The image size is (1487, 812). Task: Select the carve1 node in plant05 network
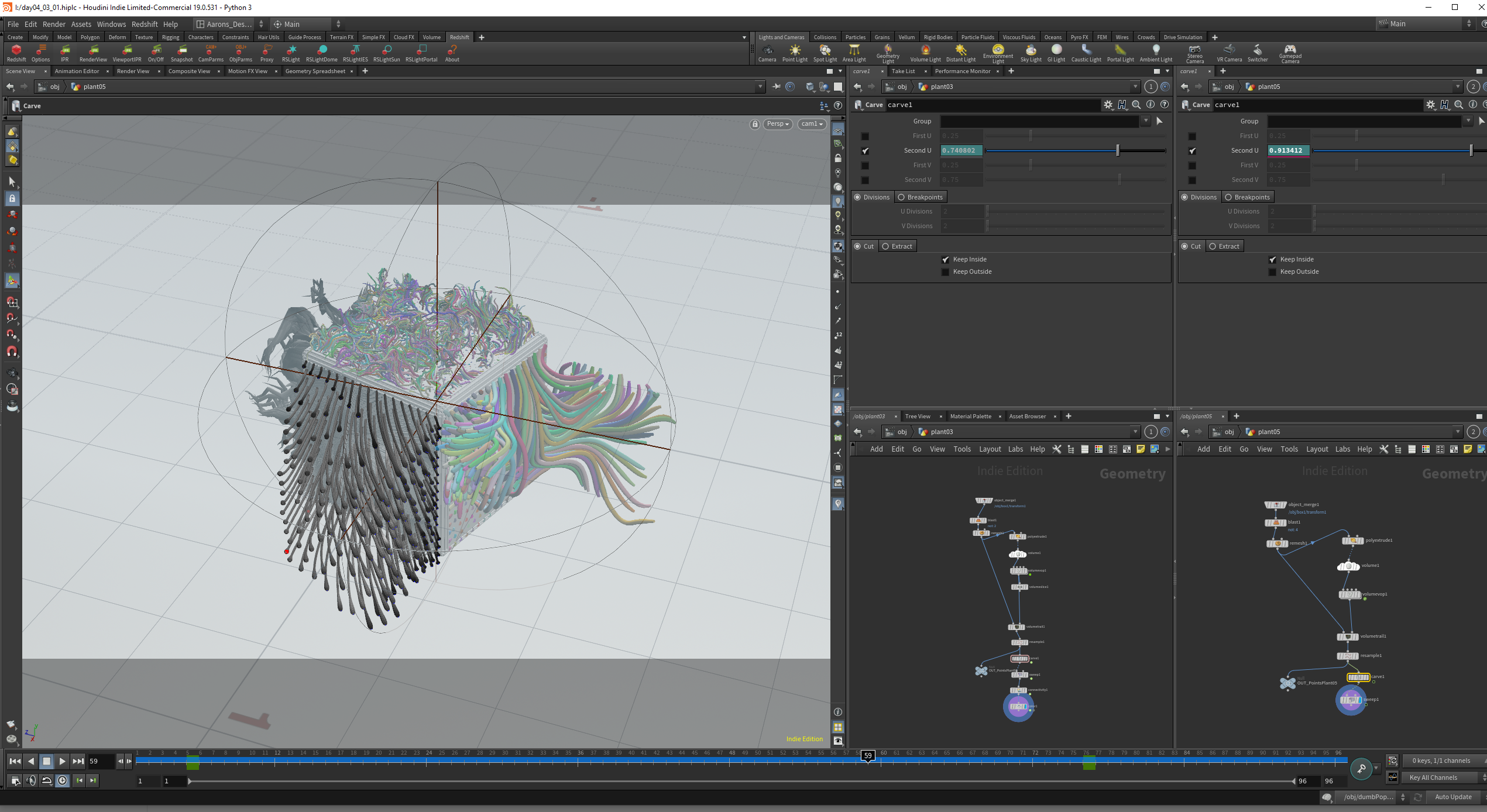1358,677
